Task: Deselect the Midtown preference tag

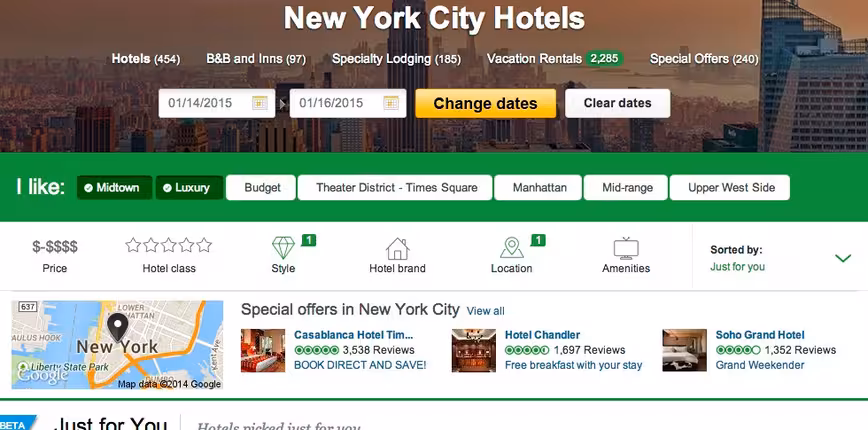Action: [115, 188]
